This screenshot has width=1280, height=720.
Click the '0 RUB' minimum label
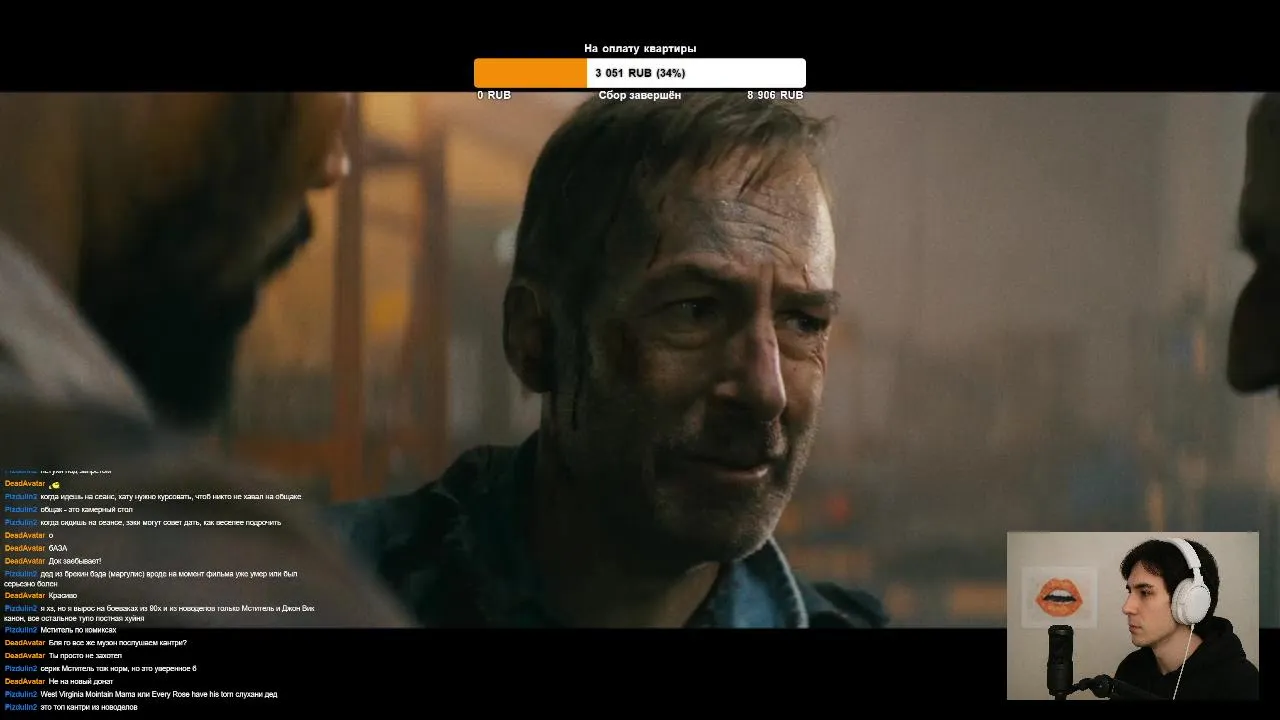[494, 95]
